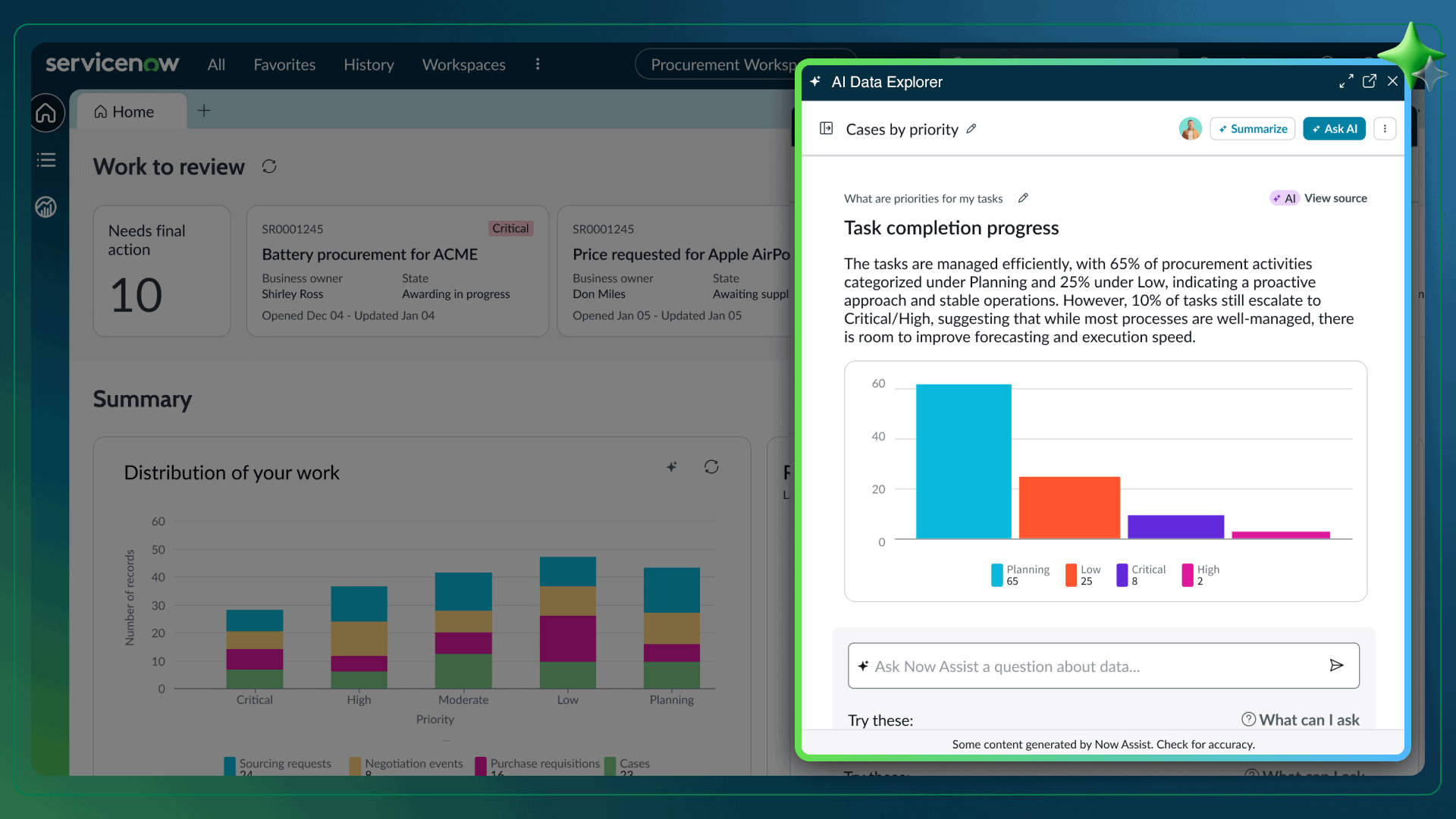1456x819 pixels.
Task: Open Now Assist sparkle icon on Distribution card
Action: (x=672, y=467)
